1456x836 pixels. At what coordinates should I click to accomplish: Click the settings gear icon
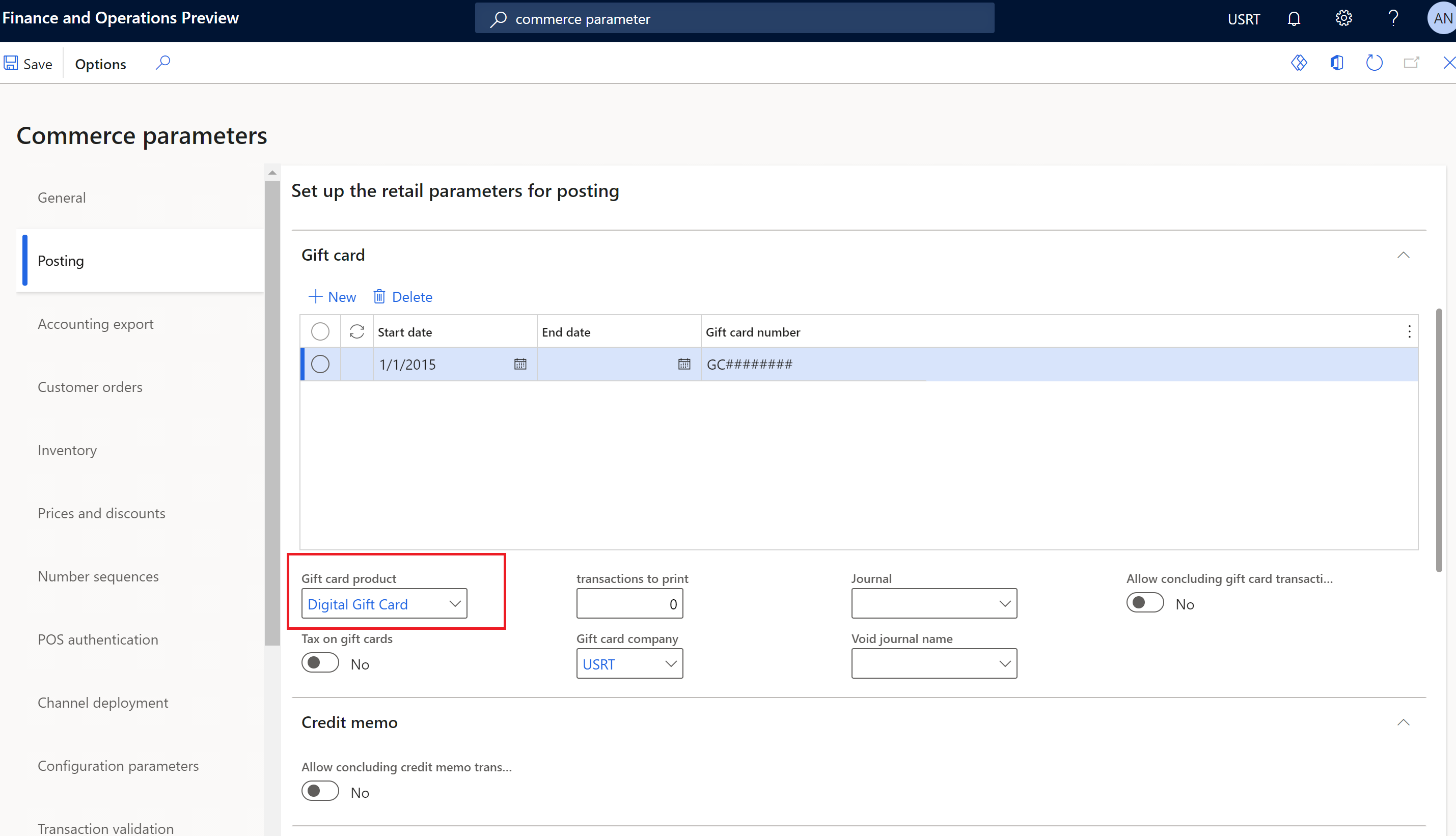click(1344, 18)
